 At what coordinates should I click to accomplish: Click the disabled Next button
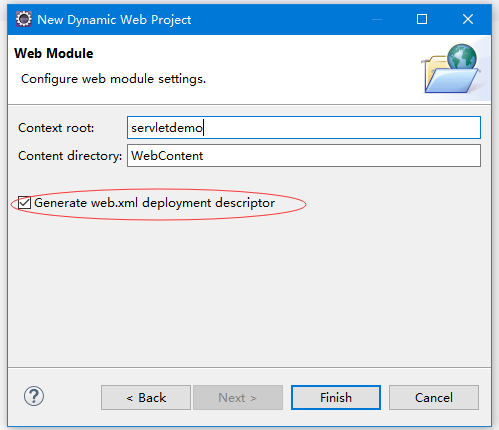[238, 398]
